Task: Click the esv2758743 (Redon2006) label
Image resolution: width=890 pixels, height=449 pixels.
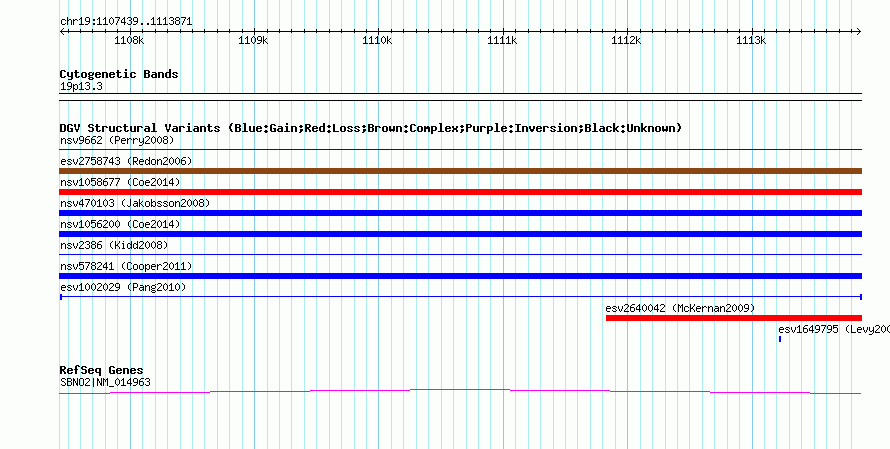Action: coord(126,161)
